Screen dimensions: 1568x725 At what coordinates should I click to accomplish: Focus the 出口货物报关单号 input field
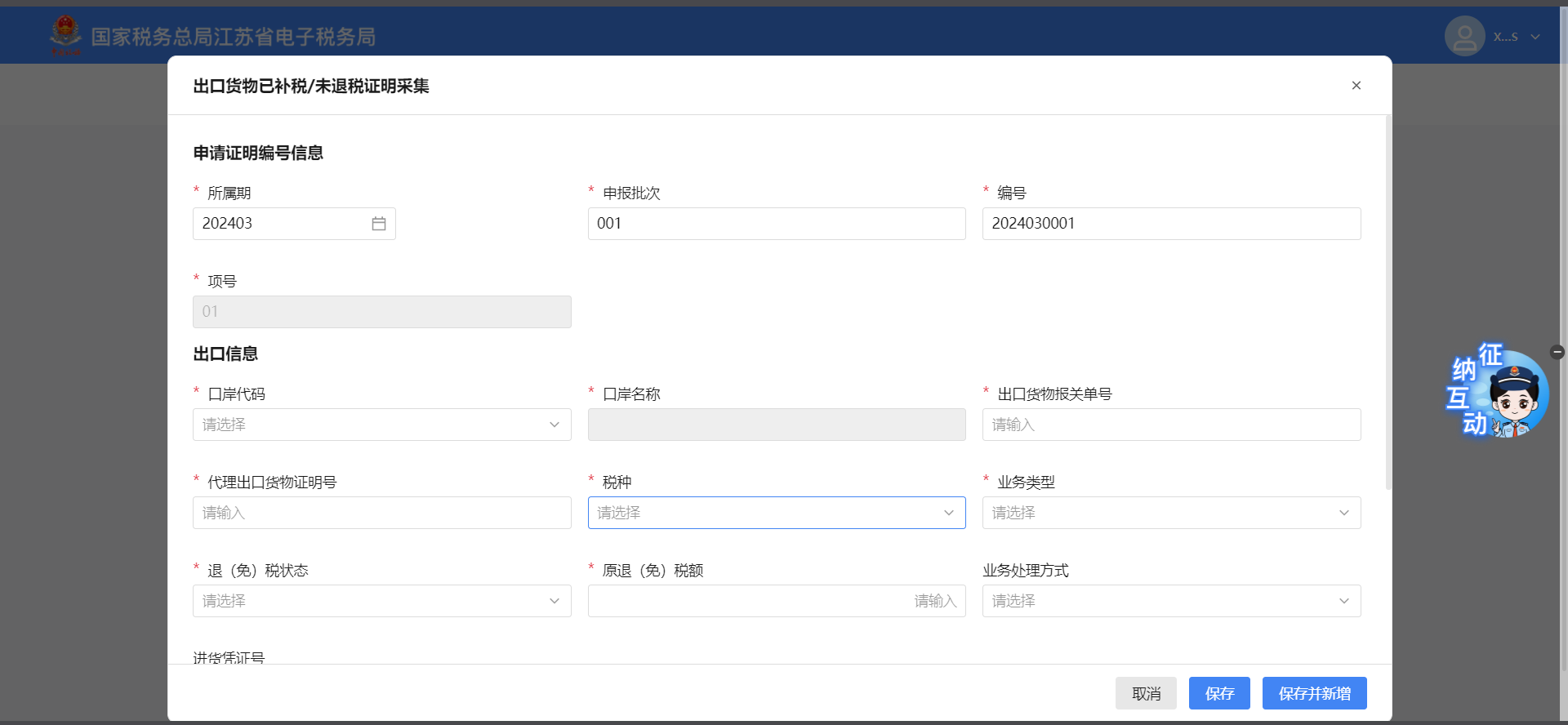1171,425
